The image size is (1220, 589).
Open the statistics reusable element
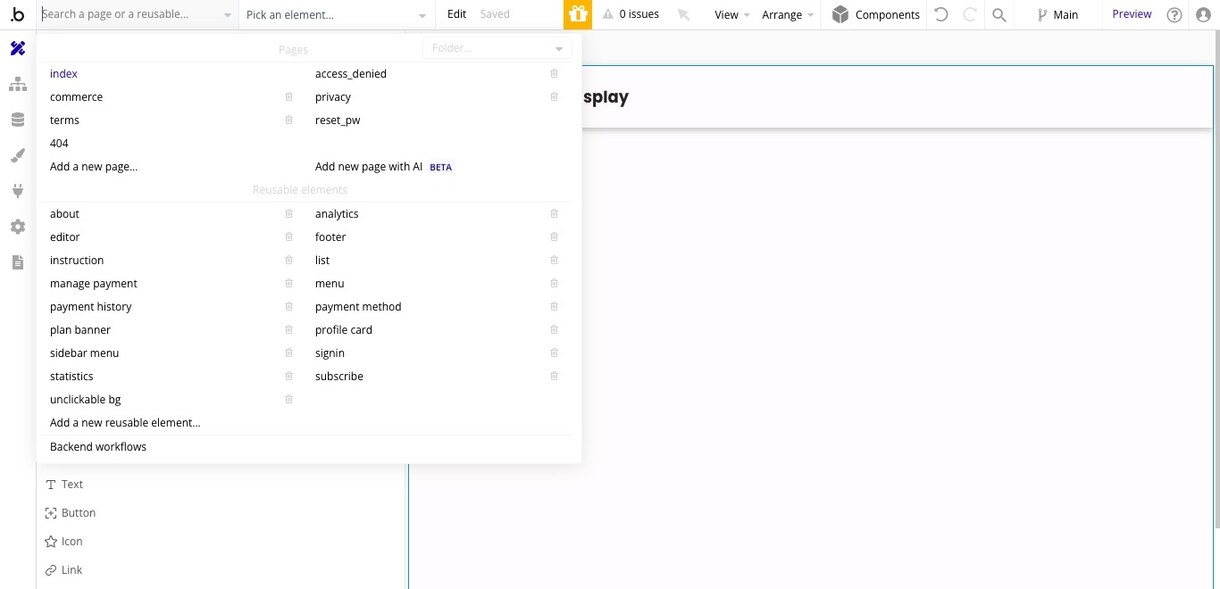click(71, 376)
